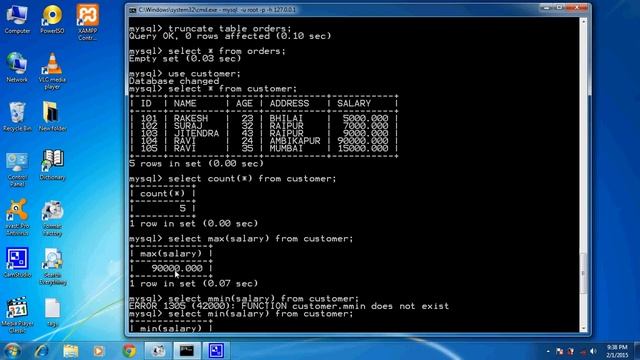Open the clock showing 9:38 PM
This screenshot has height=360, width=640.
click(x=617, y=351)
